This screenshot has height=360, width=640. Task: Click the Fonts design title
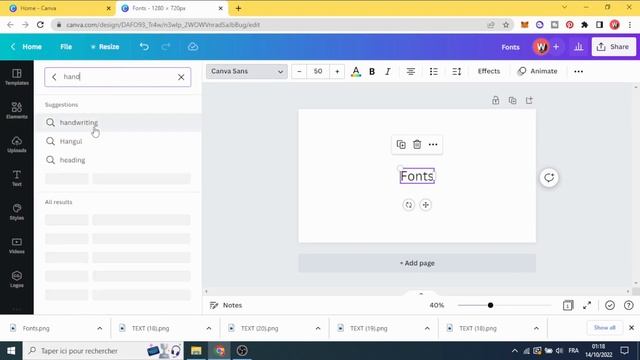(511, 47)
